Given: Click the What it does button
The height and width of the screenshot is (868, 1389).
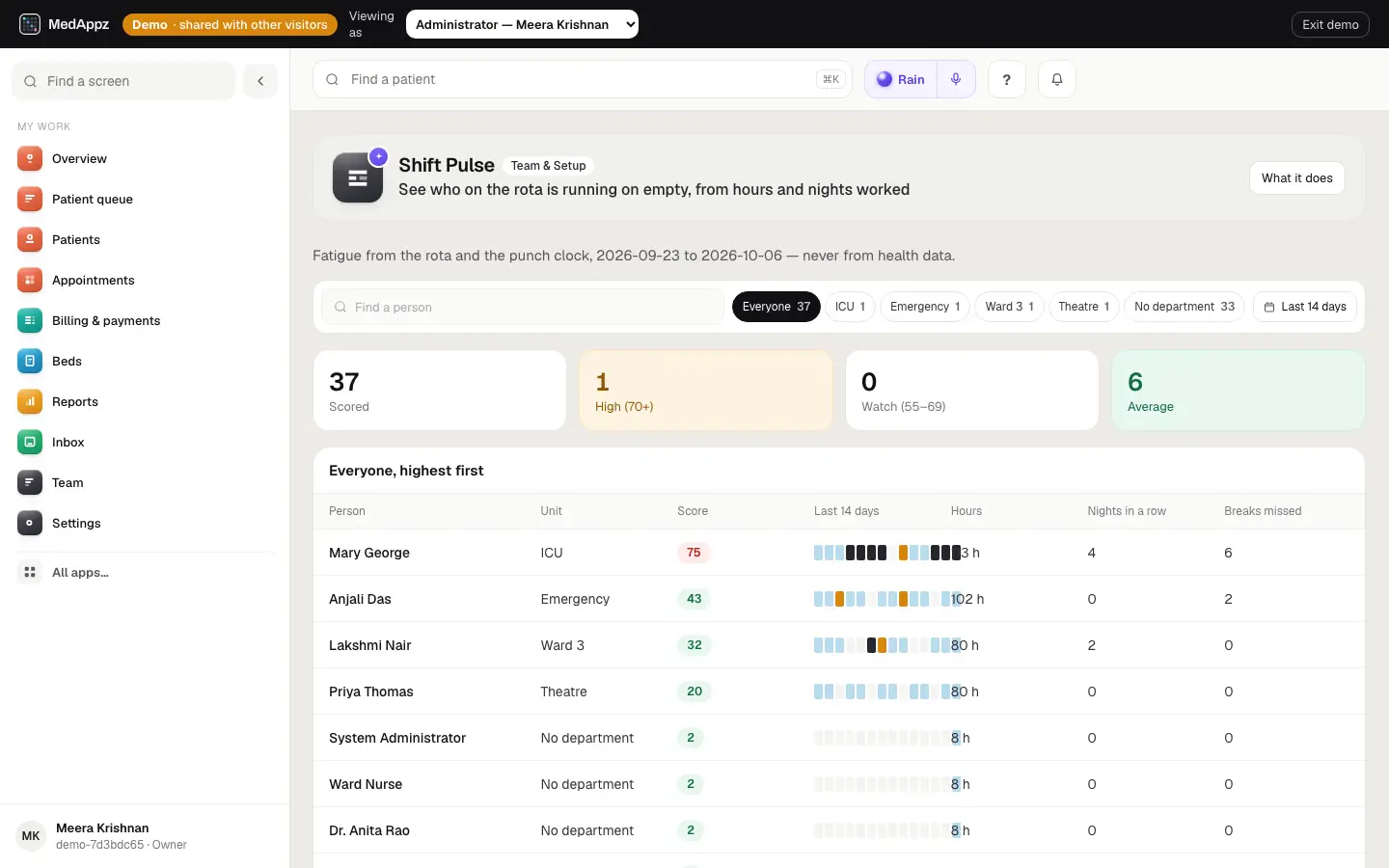Looking at the screenshot, I should coord(1297,177).
